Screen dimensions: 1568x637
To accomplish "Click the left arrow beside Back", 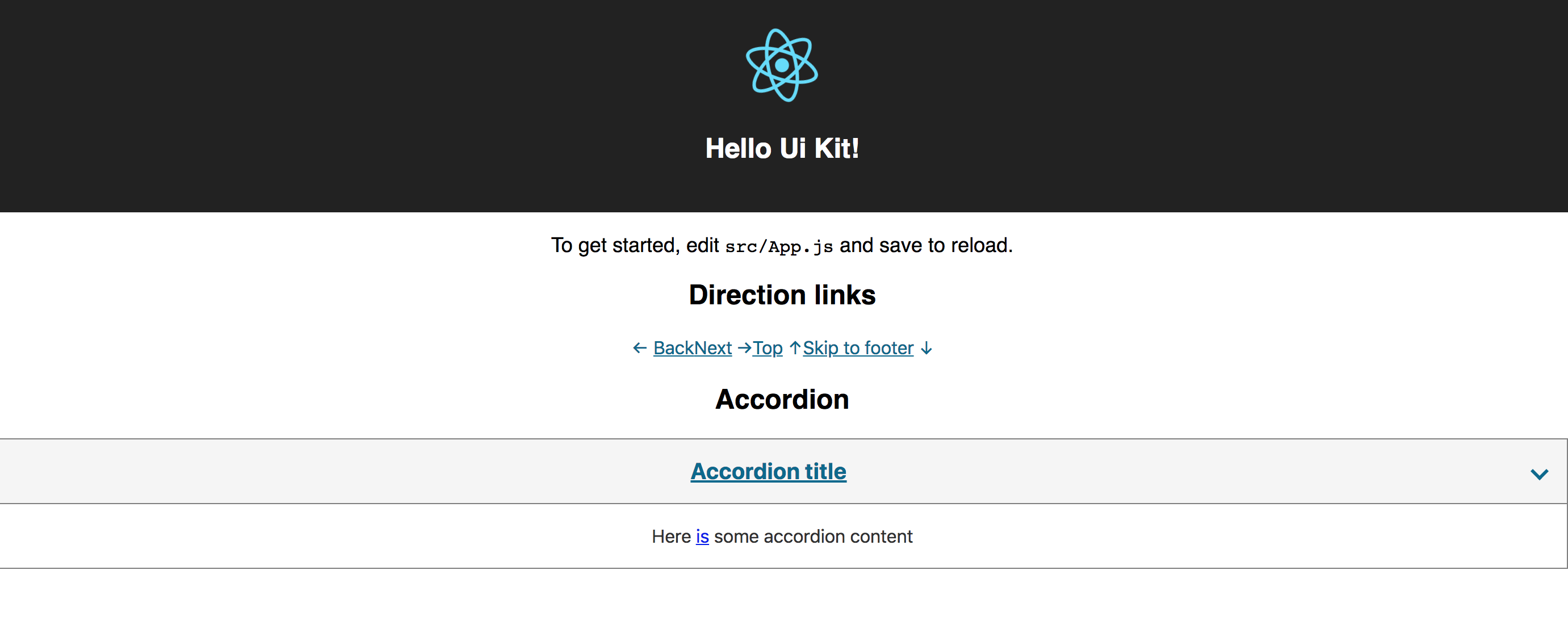I will pos(639,347).
